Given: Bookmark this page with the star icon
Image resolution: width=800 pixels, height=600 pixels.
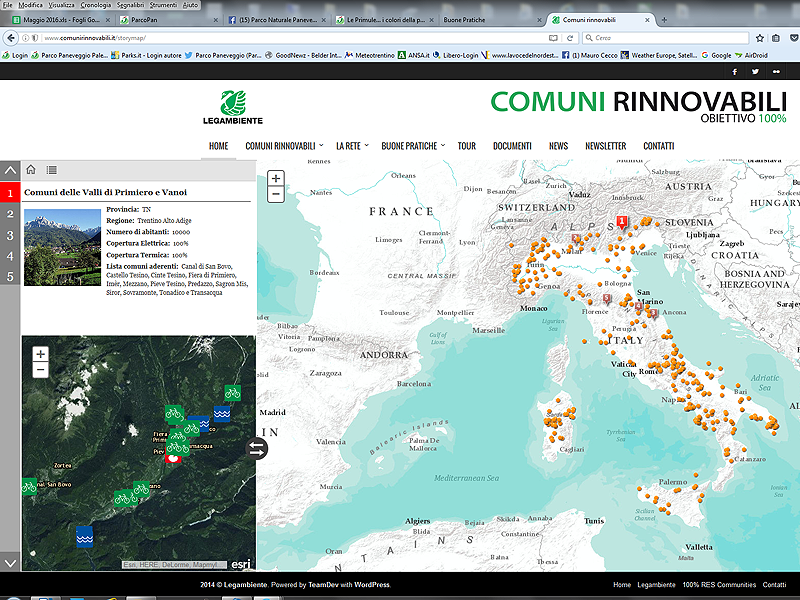Looking at the screenshot, I should click(x=760, y=38).
